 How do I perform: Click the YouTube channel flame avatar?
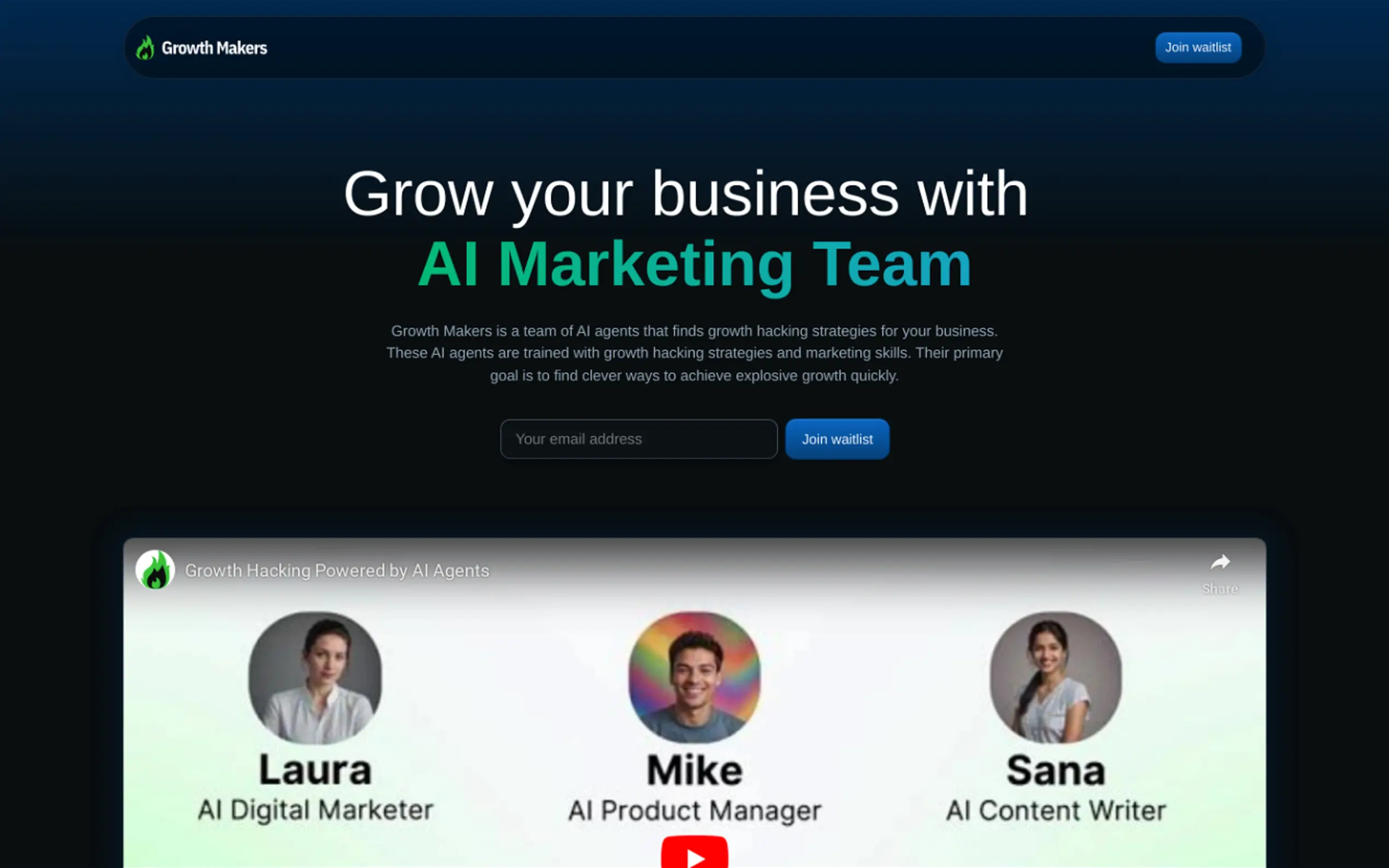point(155,570)
